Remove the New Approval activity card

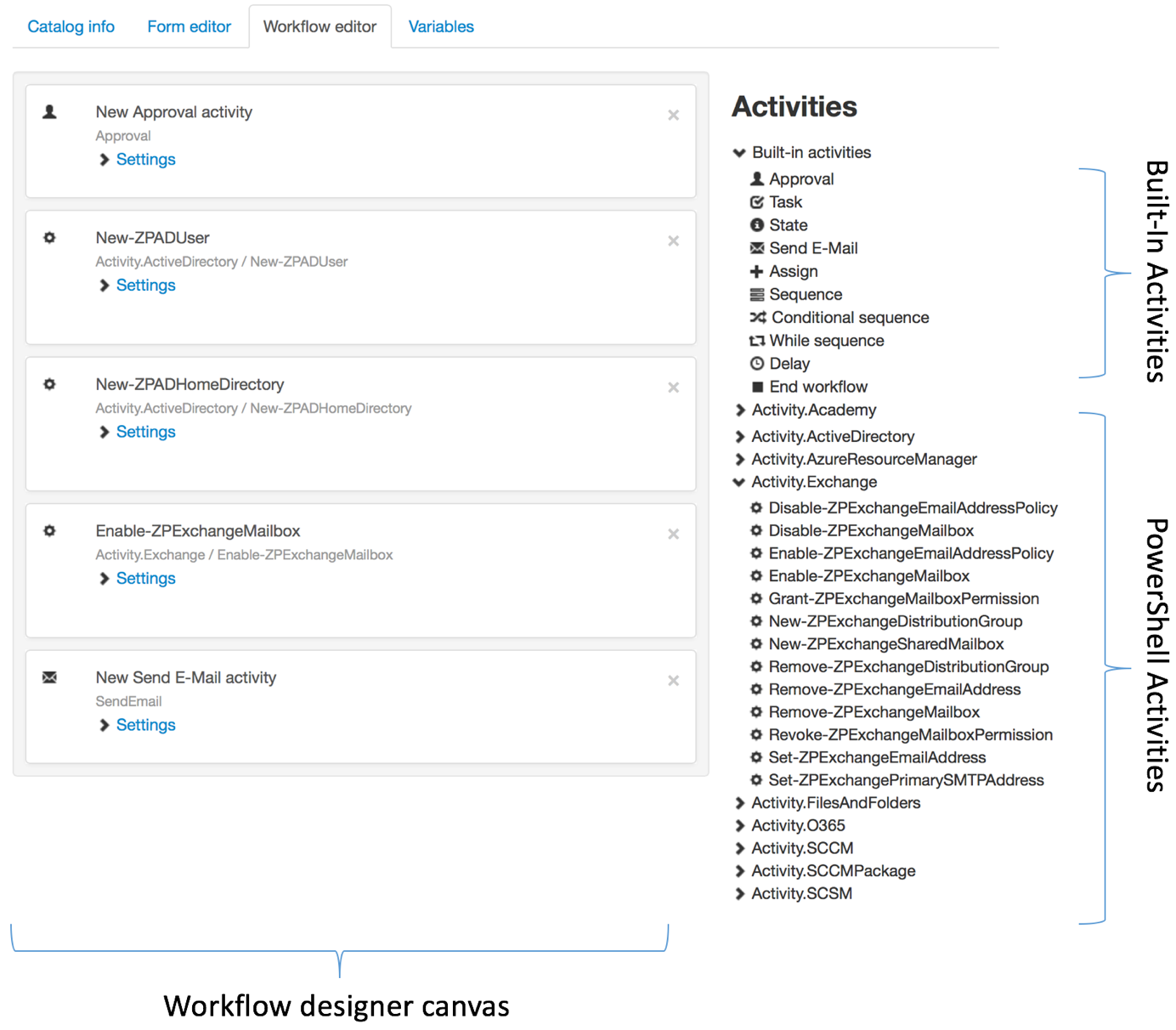pos(673,115)
